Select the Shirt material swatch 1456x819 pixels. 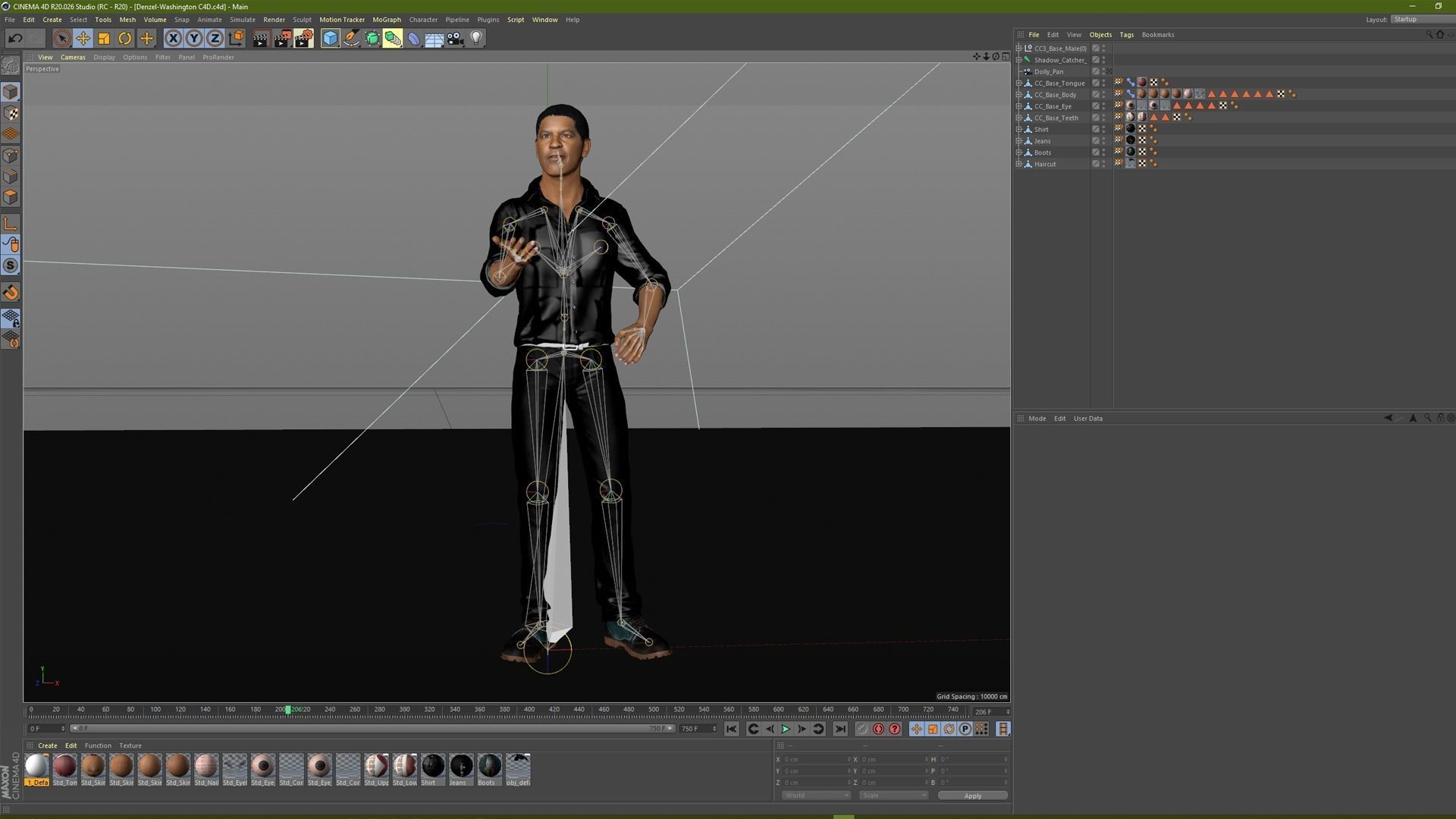[x=433, y=770]
